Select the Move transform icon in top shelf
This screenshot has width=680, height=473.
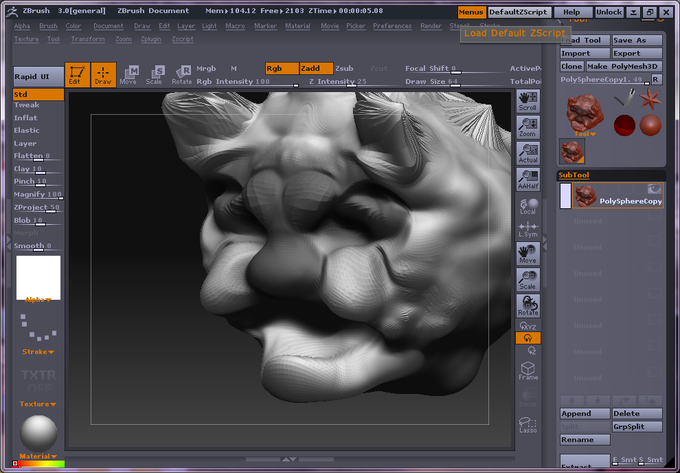[x=129, y=75]
